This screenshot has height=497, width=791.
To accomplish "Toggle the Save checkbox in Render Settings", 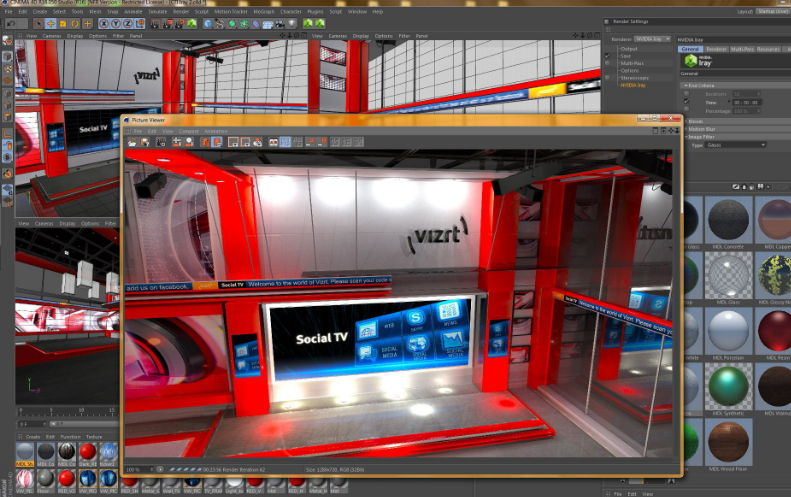I will pos(607,56).
